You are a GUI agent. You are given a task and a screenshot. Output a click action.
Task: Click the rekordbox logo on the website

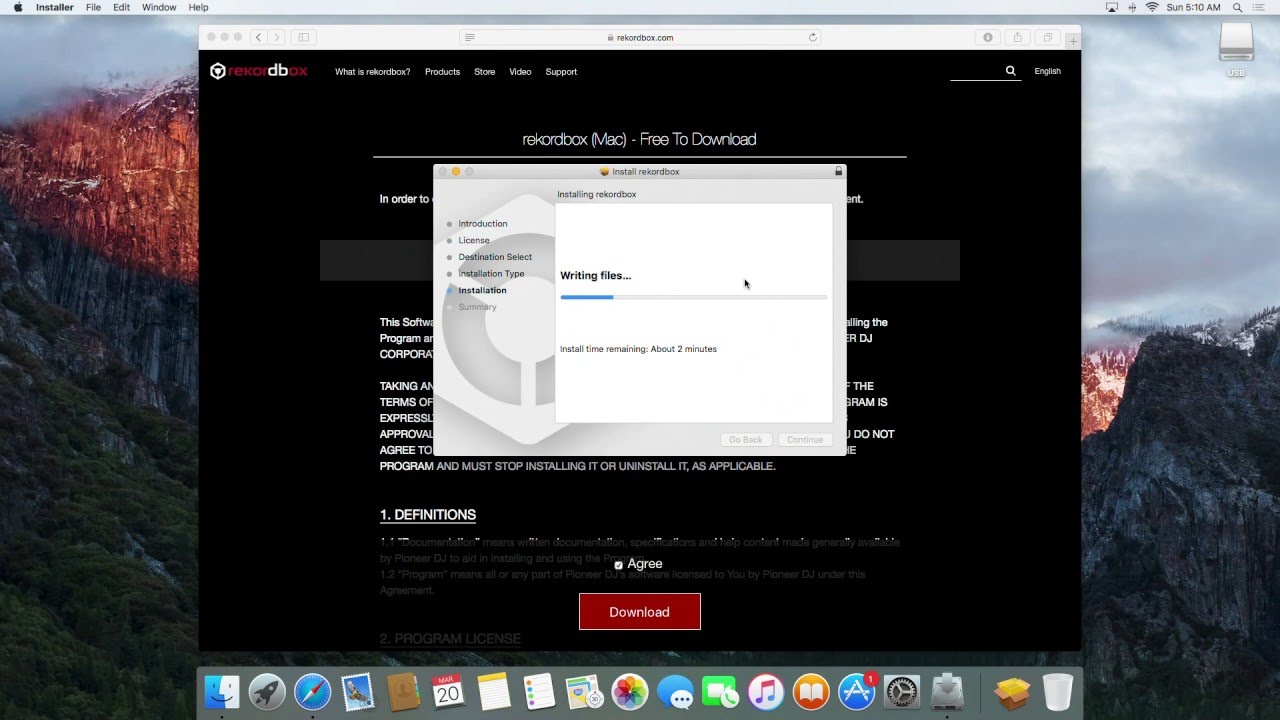pyautogui.click(x=258, y=71)
